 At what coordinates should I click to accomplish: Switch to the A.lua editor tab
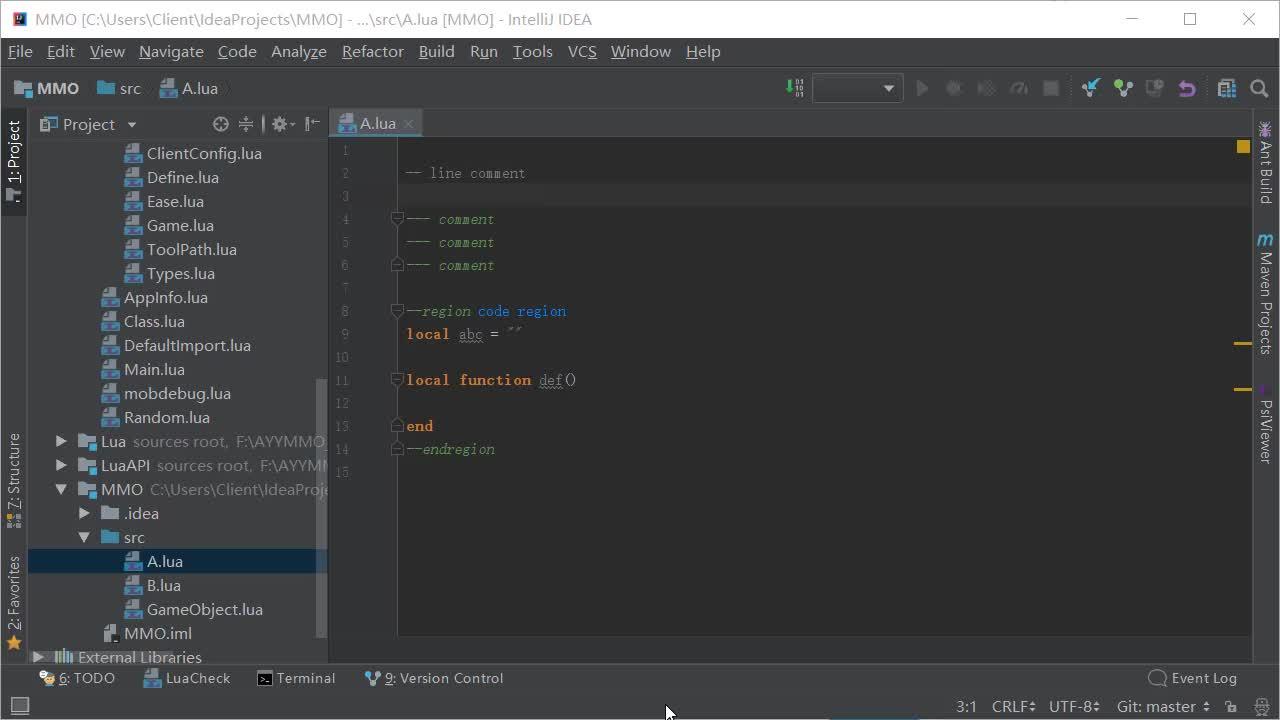[x=377, y=123]
